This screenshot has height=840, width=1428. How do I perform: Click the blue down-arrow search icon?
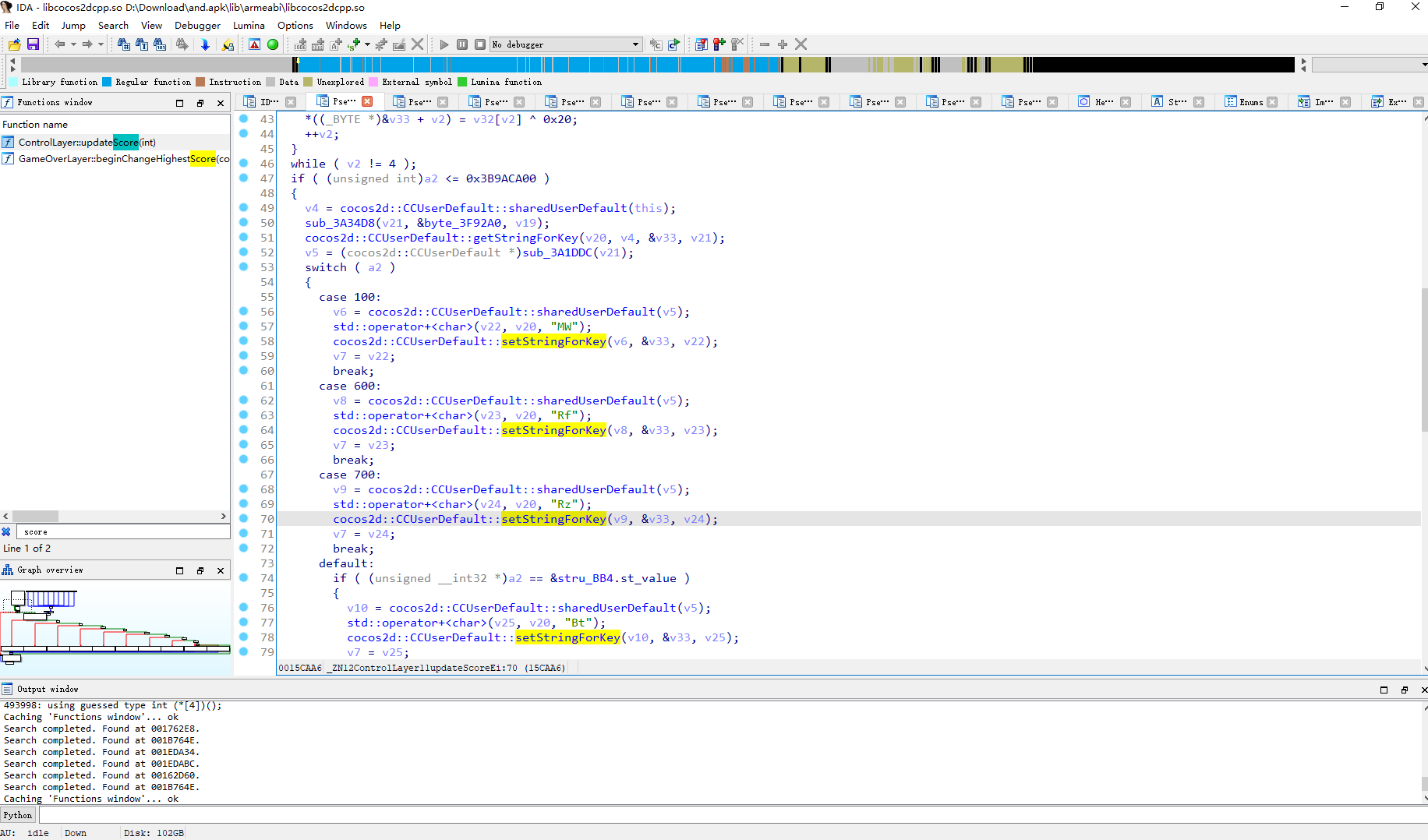[x=205, y=44]
